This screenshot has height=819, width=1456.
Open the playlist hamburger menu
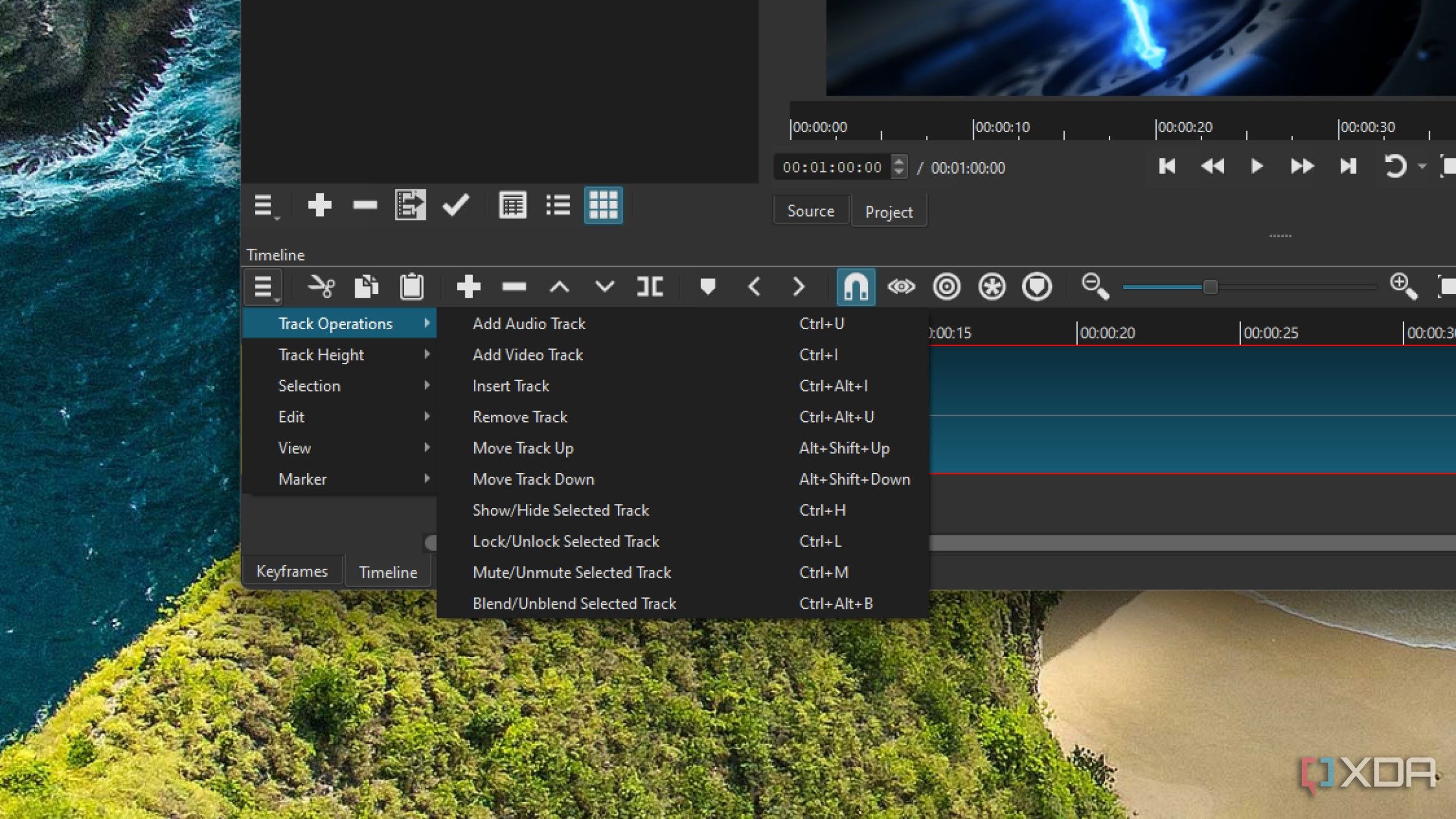pyautogui.click(x=266, y=206)
